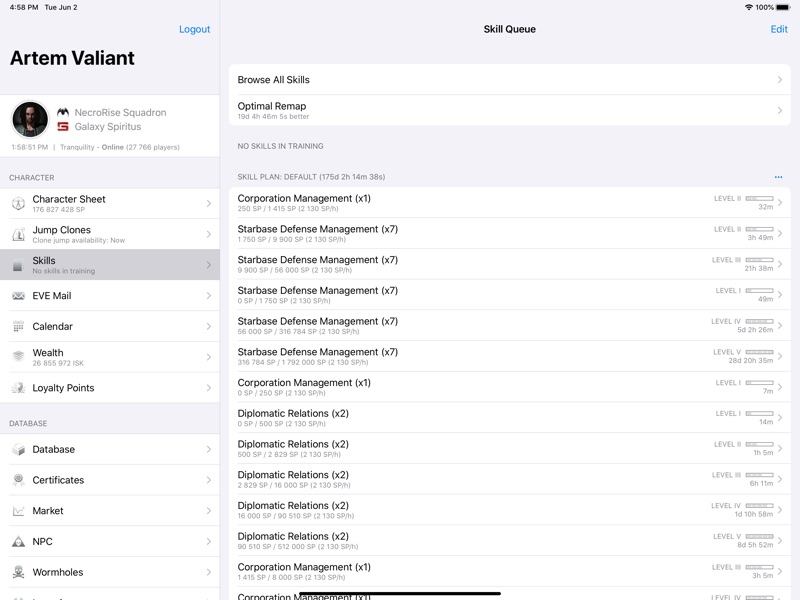
Task: Check the battery indicator in status bar
Action: pos(782,7)
